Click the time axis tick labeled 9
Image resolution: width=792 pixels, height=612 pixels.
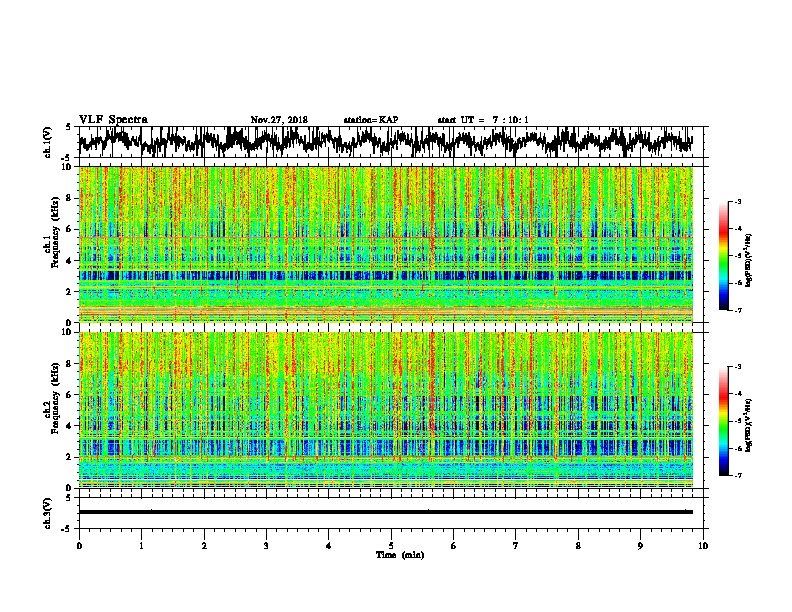pos(640,546)
